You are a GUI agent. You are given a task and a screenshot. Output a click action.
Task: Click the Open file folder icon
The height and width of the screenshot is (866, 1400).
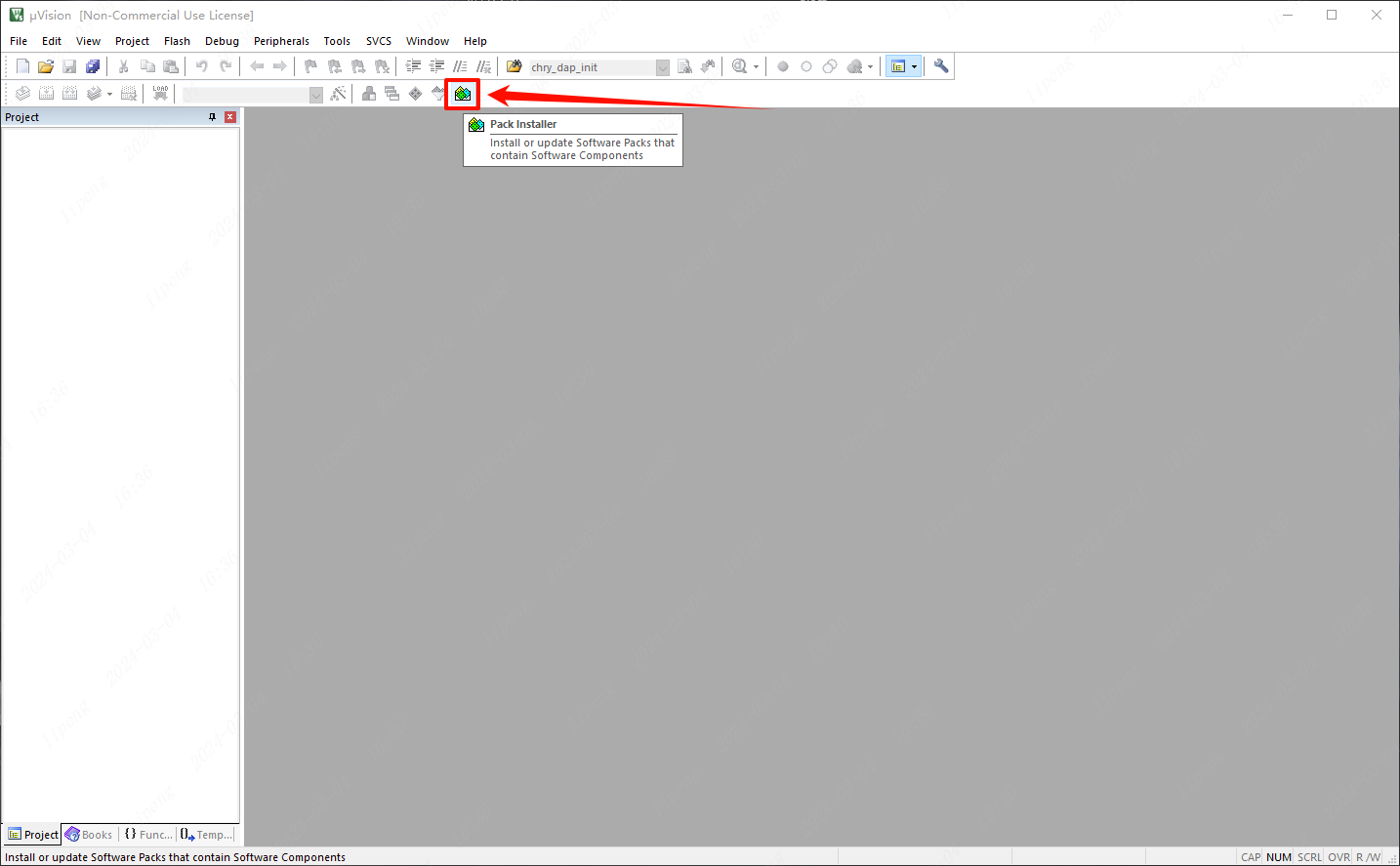[45, 66]
